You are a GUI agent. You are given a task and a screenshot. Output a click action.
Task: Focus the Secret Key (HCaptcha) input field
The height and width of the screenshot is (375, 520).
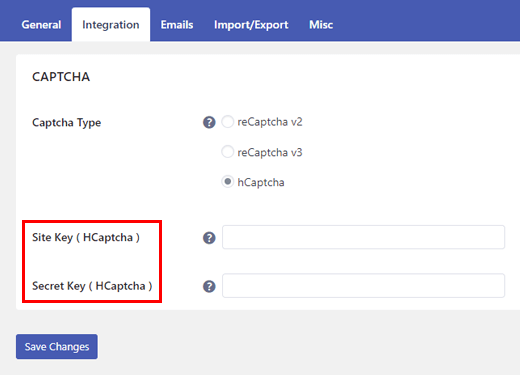pos(363,286)
